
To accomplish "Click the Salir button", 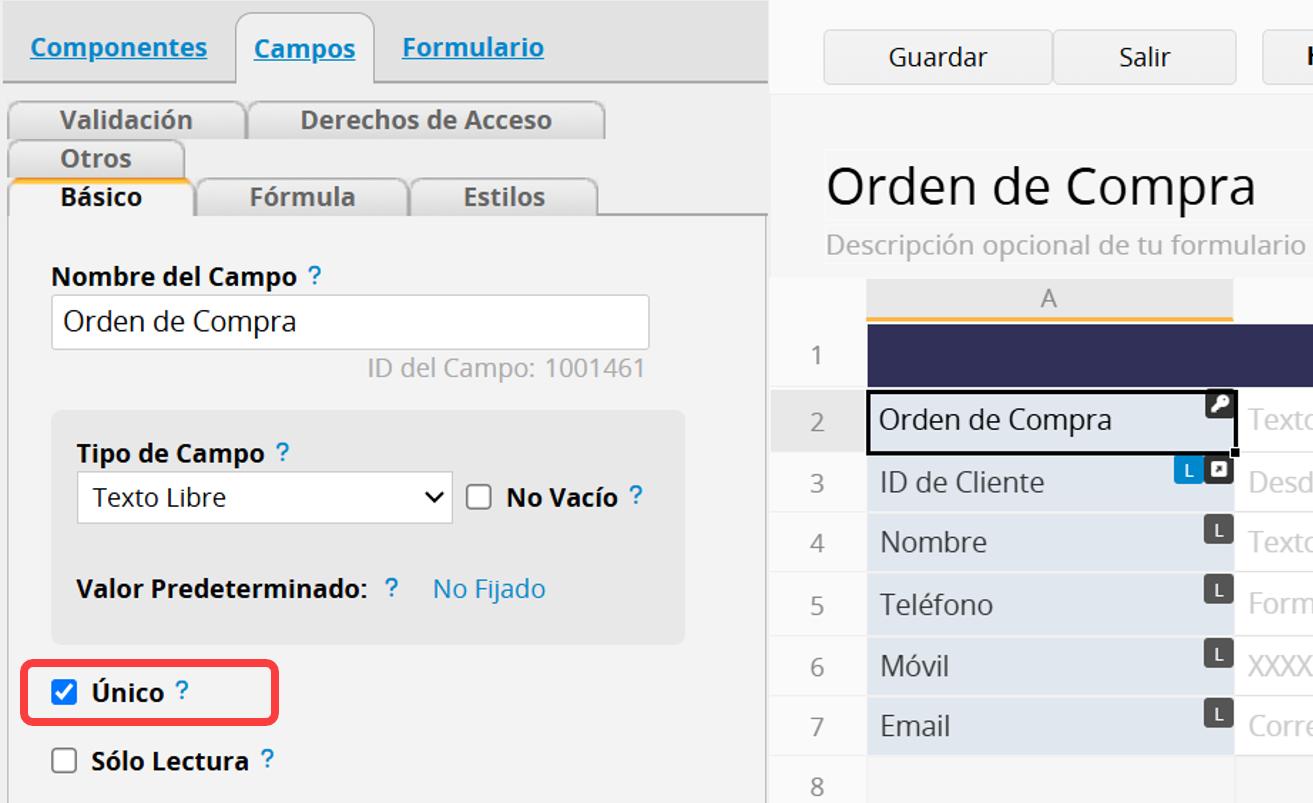I will coord(1144,58).
